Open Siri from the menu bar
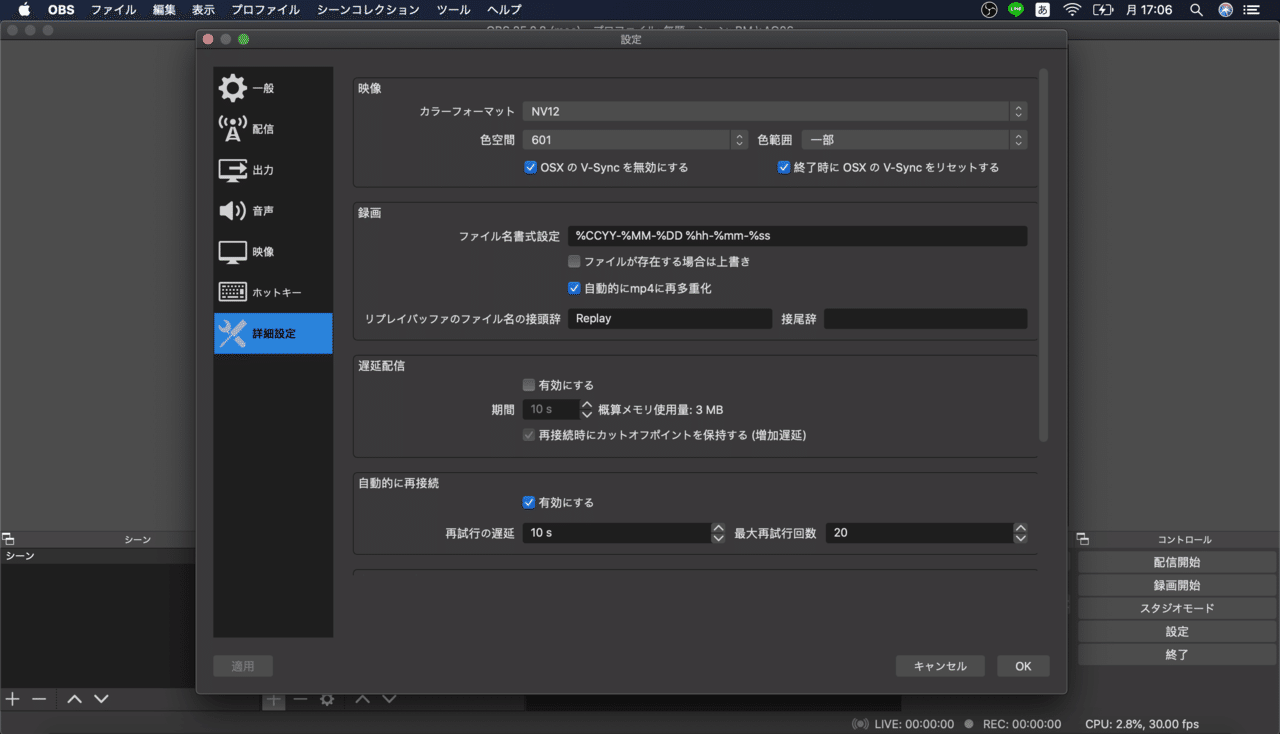 coord(1226,10)
